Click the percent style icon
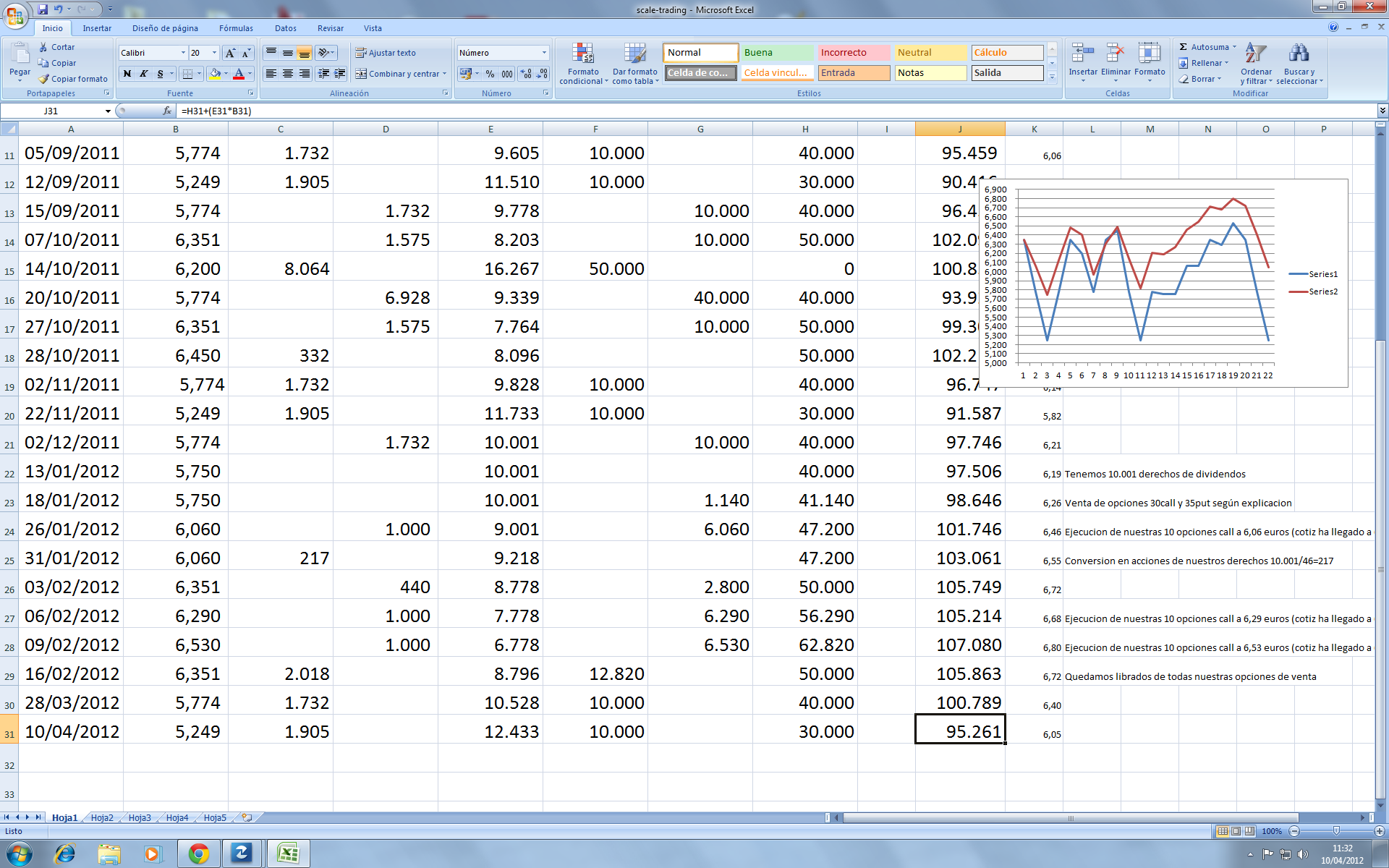The height and width of the screenshot is (868, 1389). (x=490, y=74)
